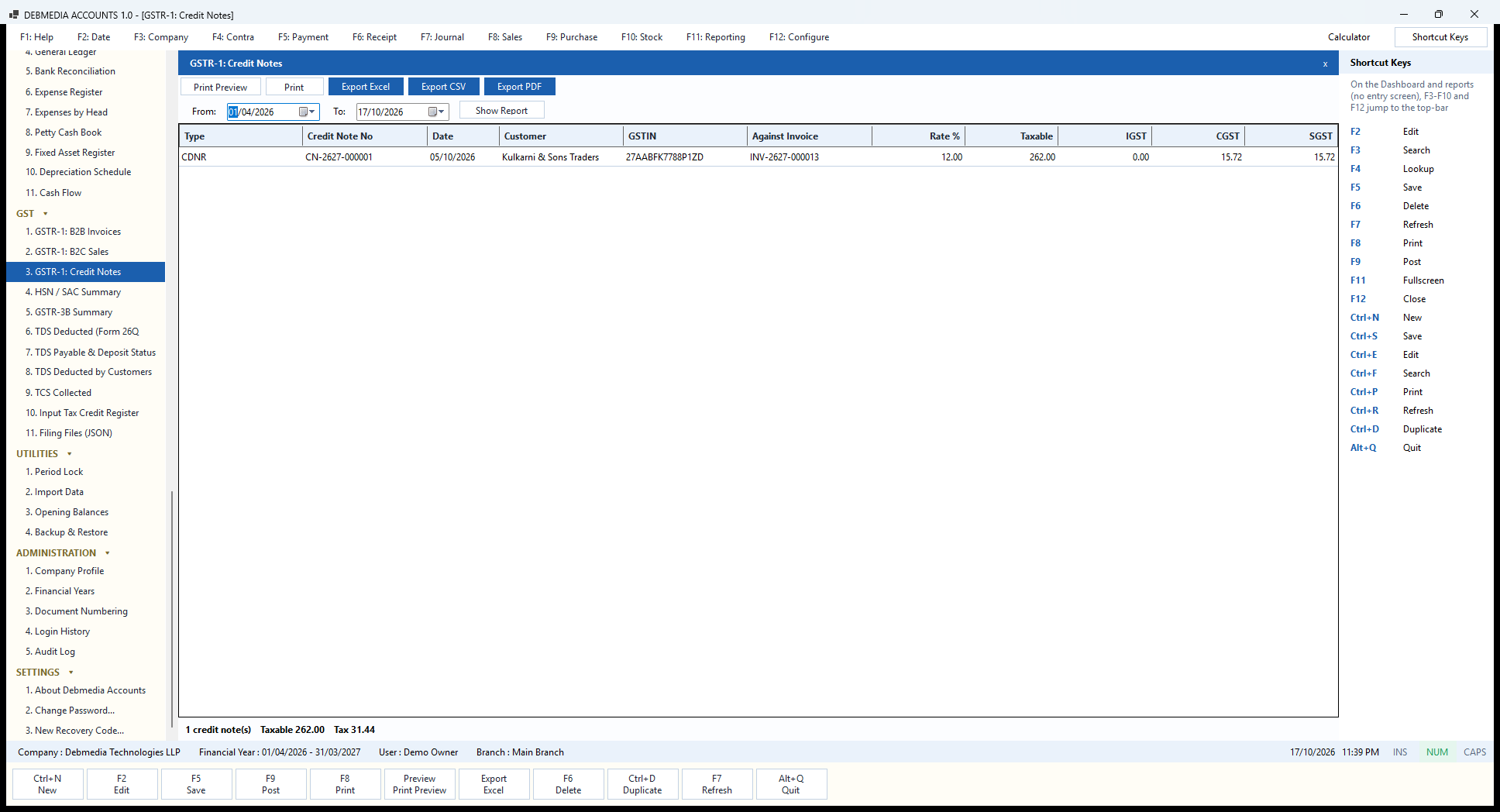Viewport: 1500px width, 812px height.
Task: Click the Export CSV button
Action: point(444,87)
